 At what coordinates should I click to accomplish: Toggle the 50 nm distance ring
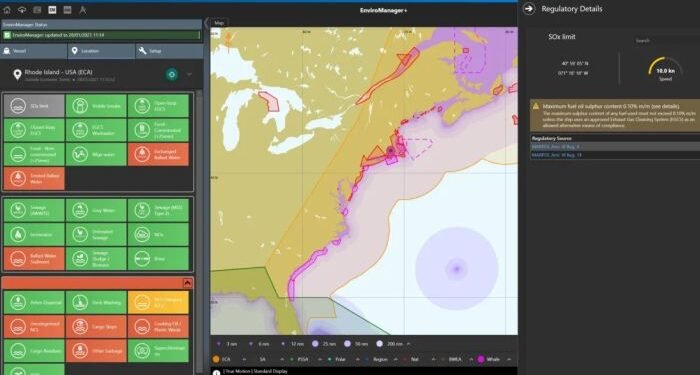(x=347, y=344)
